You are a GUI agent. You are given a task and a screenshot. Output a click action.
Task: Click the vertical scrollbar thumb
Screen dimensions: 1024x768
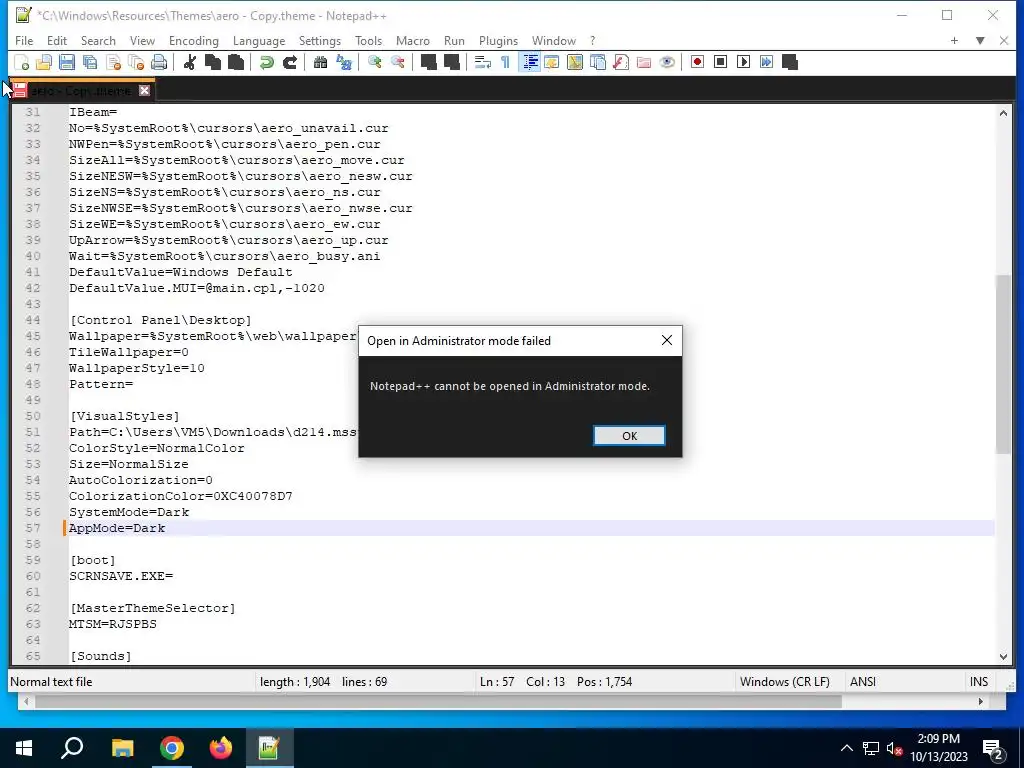click(1003, 364)
